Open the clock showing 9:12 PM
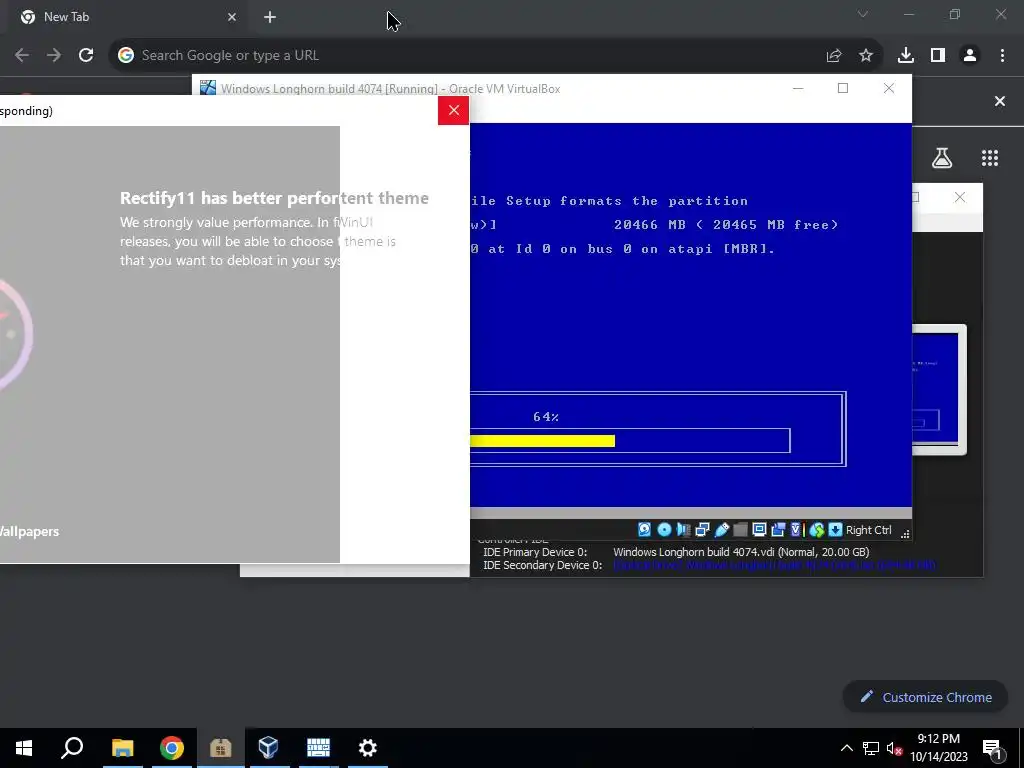This screenshot has width=1024, height=768. [x=938, y=748]
